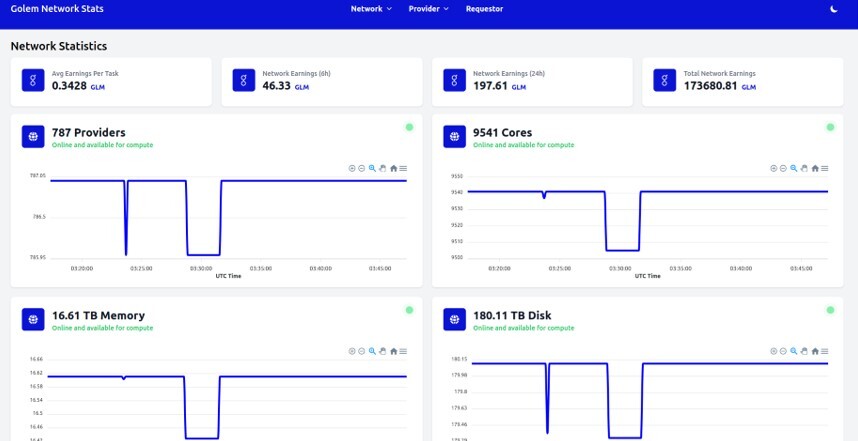Expand the Network dropdown menu
Image resolution: width=858 pixels, height=441 pixels.
click(x=371, y=9)
